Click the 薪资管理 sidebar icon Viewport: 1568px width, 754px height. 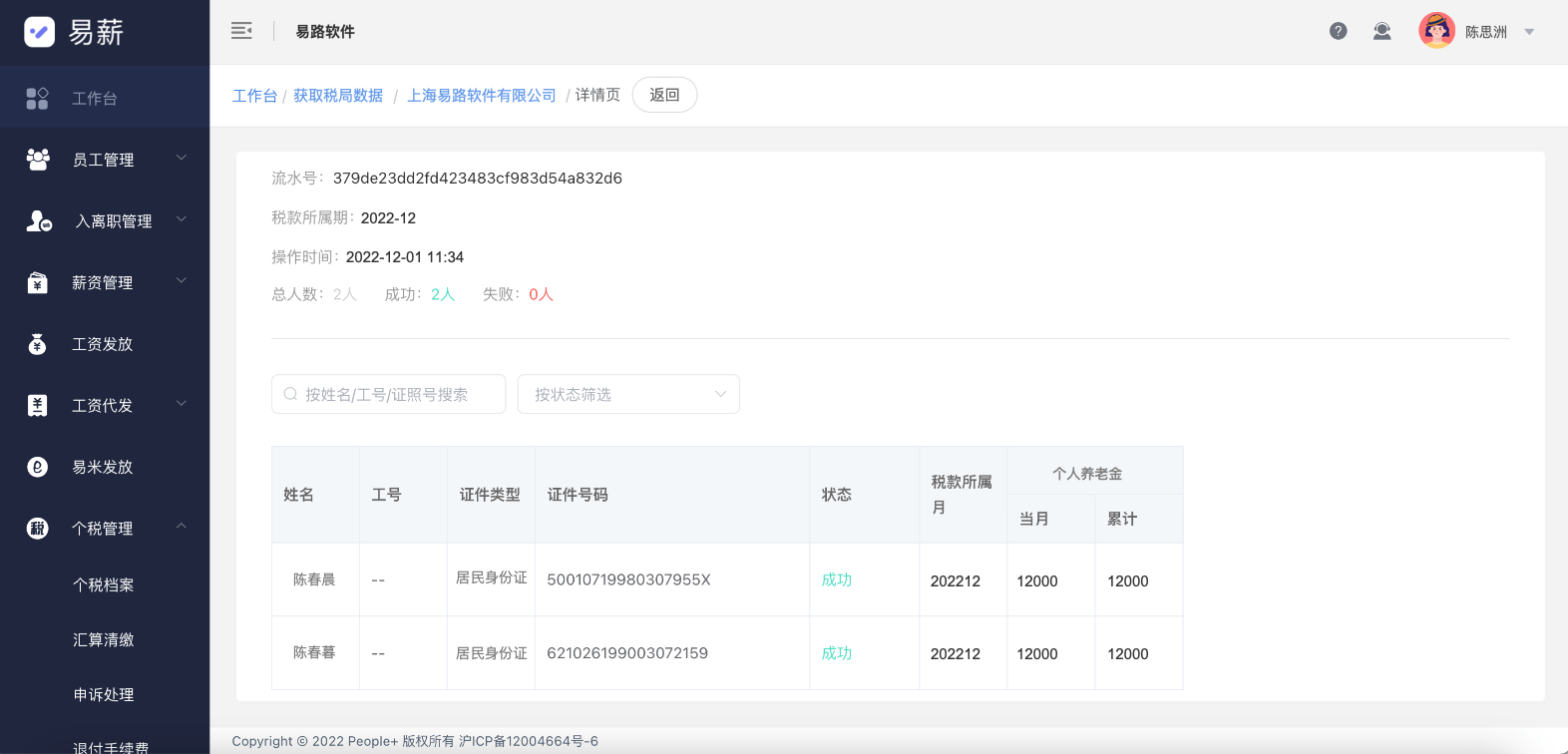coord(38,283)
